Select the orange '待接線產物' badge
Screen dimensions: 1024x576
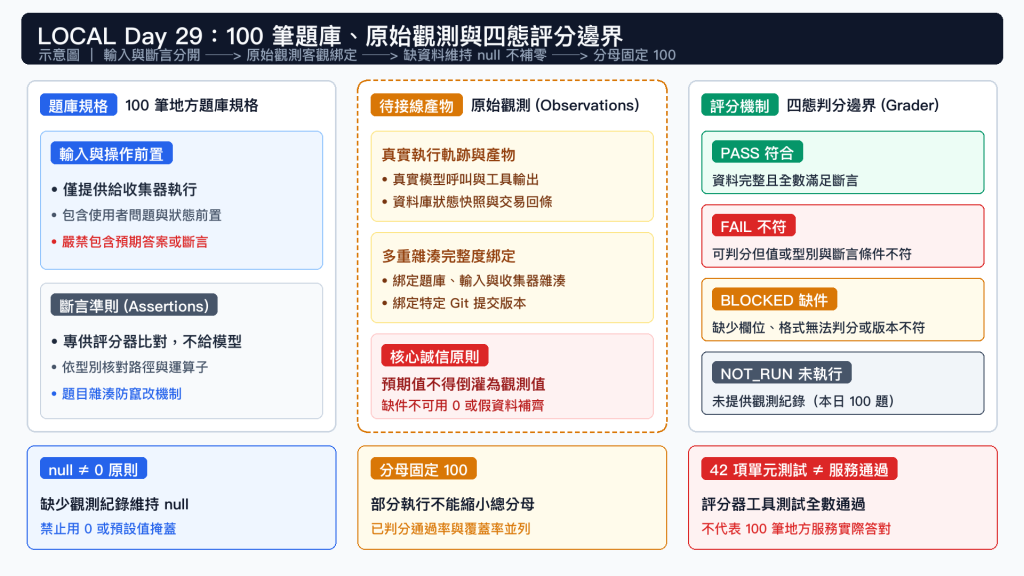click(416, 105)
